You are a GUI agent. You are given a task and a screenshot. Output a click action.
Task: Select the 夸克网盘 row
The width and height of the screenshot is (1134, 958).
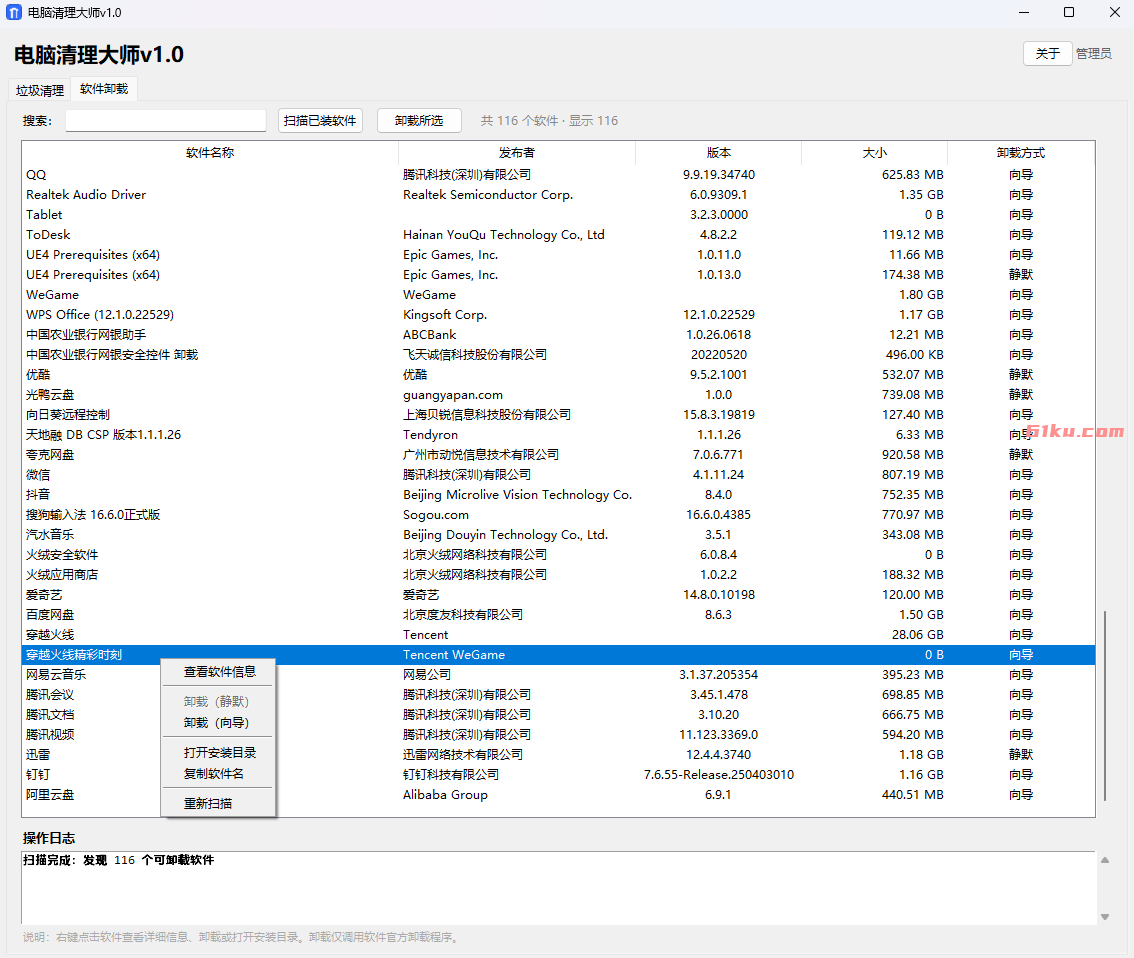[558, 455]
